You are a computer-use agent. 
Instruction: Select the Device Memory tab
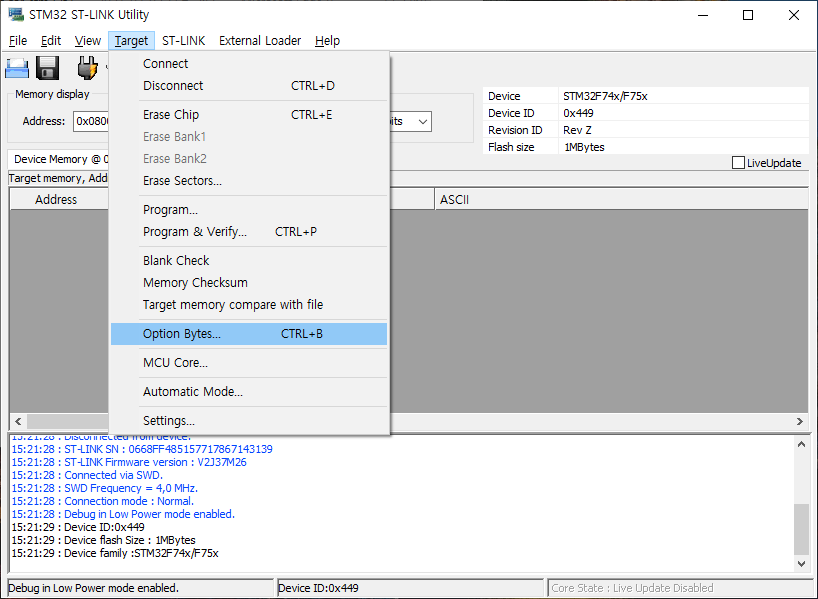(x=58, y=159)
